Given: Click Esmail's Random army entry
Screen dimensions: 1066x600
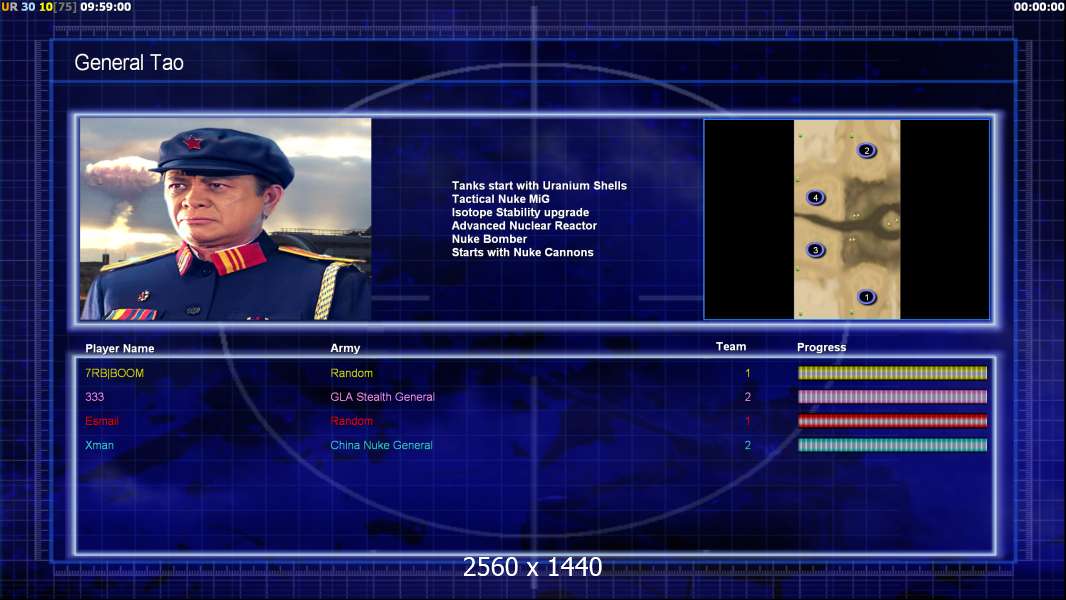Looking at the screenshot, I should (x=351, y=421).
